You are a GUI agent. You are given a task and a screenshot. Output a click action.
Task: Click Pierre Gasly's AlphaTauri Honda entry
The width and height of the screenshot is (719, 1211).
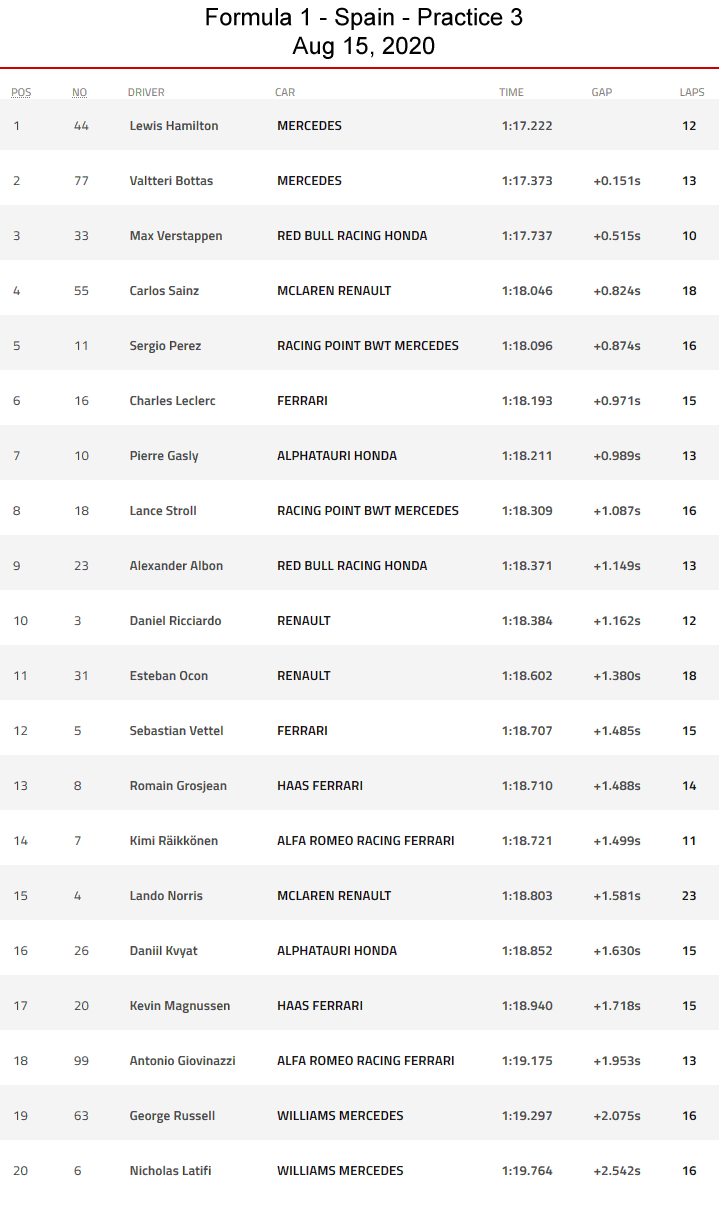tap(337, 456)
